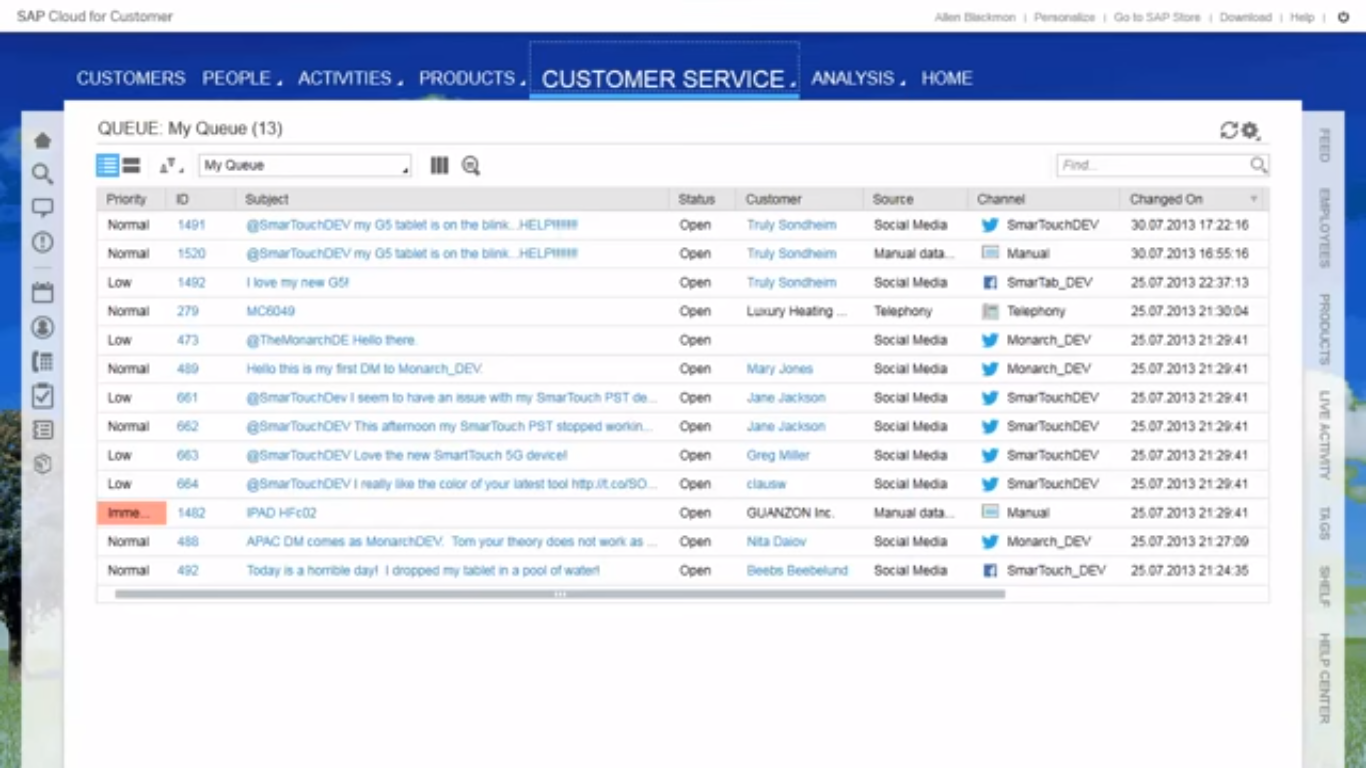Open the calendar icon in the left sidebar
Viewport: 1366px width, 768px height.
[42, 293]
